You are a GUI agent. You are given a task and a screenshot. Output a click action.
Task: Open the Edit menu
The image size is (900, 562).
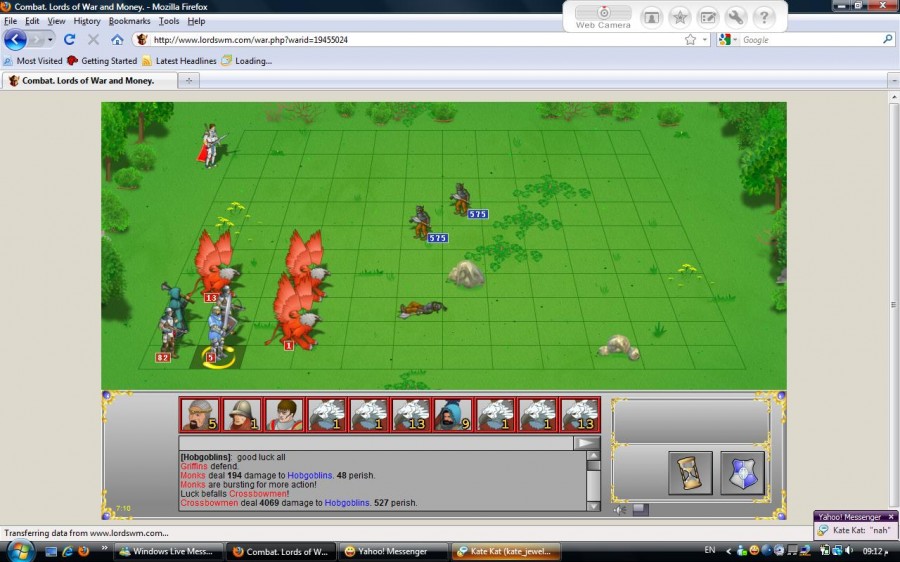(x=32, y=21)
